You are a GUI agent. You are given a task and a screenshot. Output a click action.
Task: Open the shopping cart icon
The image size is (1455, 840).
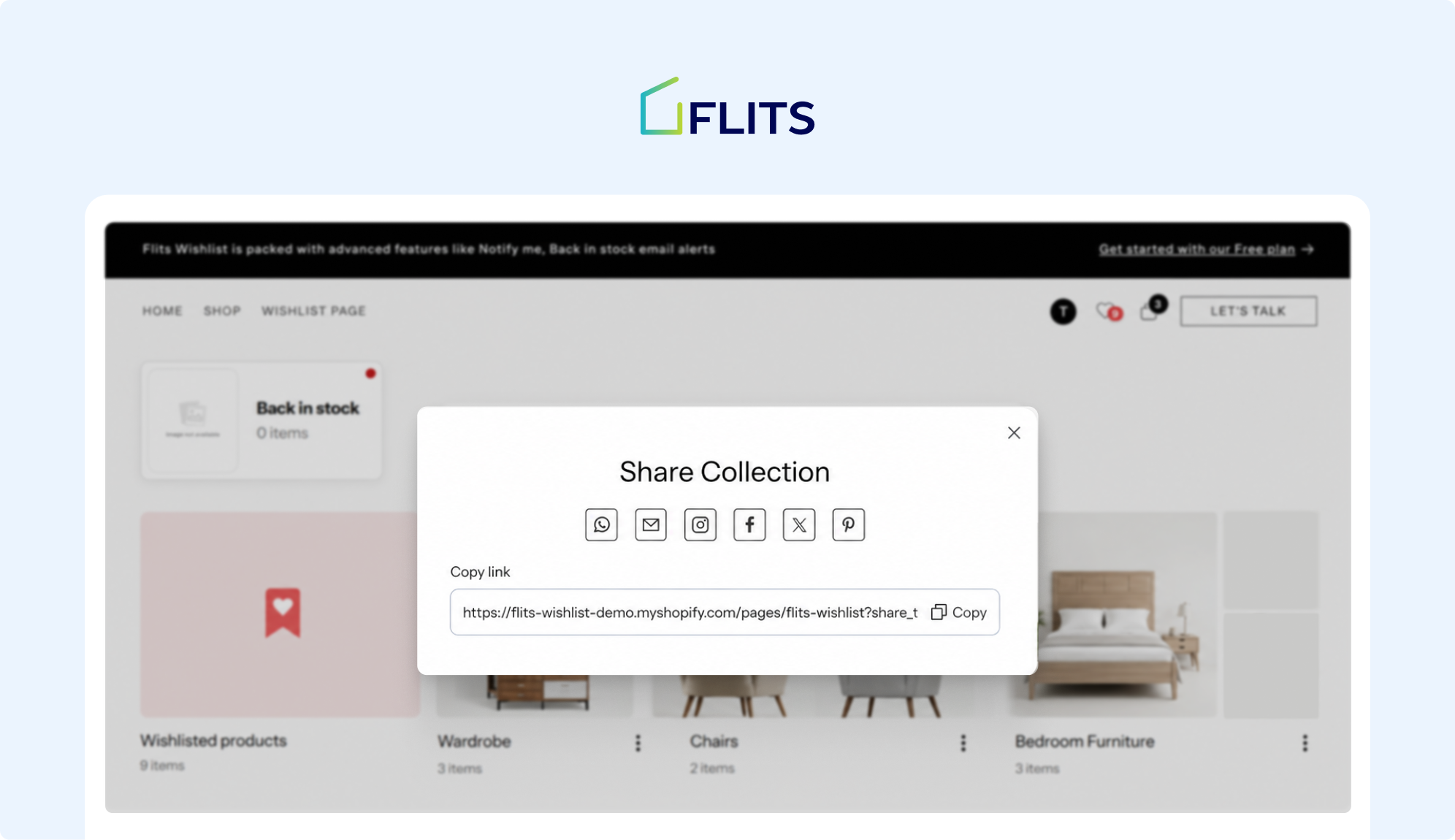coord(1153,308)
